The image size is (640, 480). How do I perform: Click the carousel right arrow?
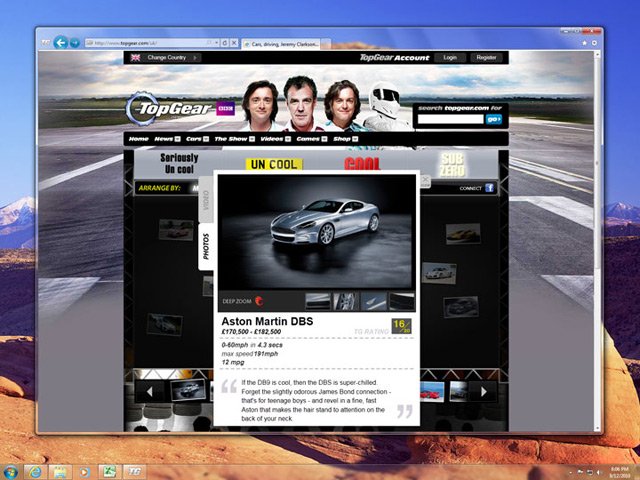pos(483,392)
